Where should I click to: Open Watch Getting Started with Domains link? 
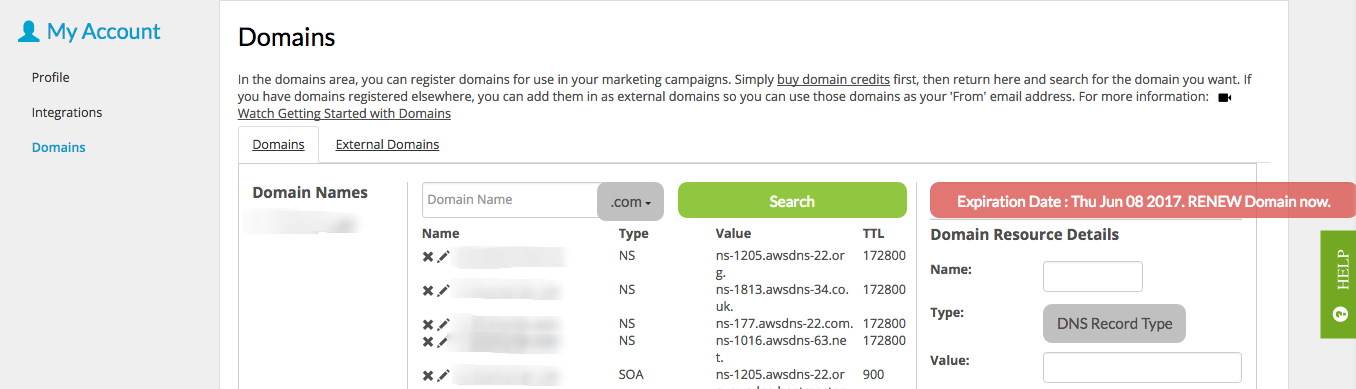(344, 113)
